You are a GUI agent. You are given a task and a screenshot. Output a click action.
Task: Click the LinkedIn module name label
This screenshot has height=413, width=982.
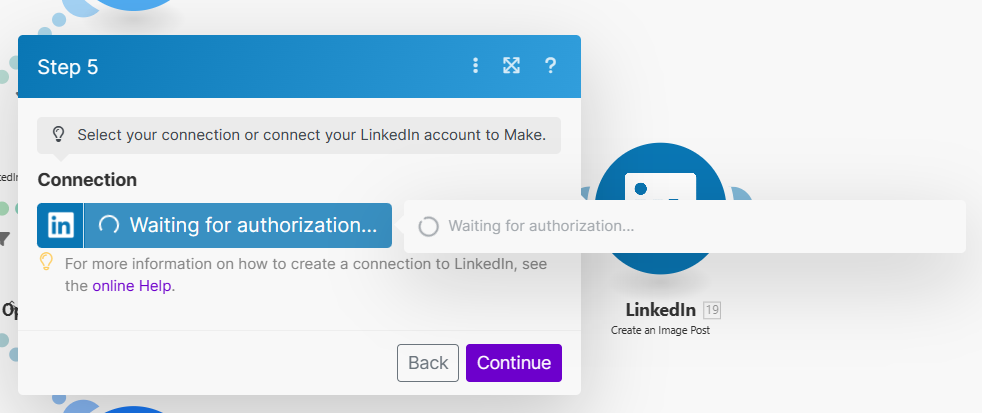660,310
